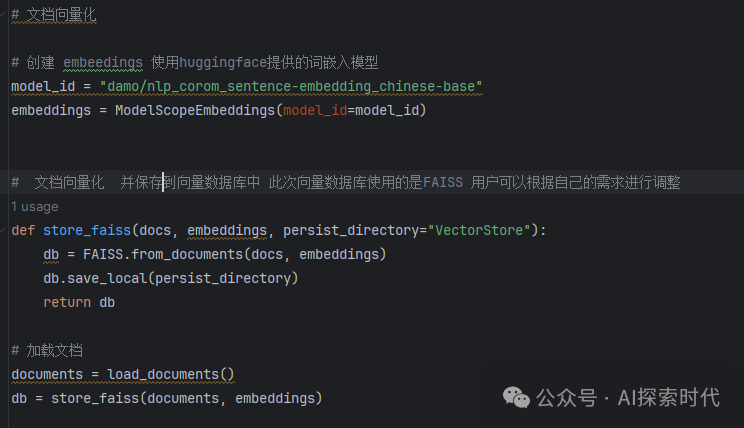Viewport: 744px width, 428px height.
Task: Click the "return" keyword
Action: pos(67,302)
